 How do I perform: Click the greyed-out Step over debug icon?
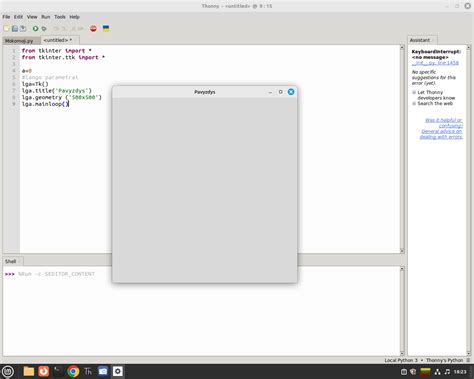tap(56, 29)
